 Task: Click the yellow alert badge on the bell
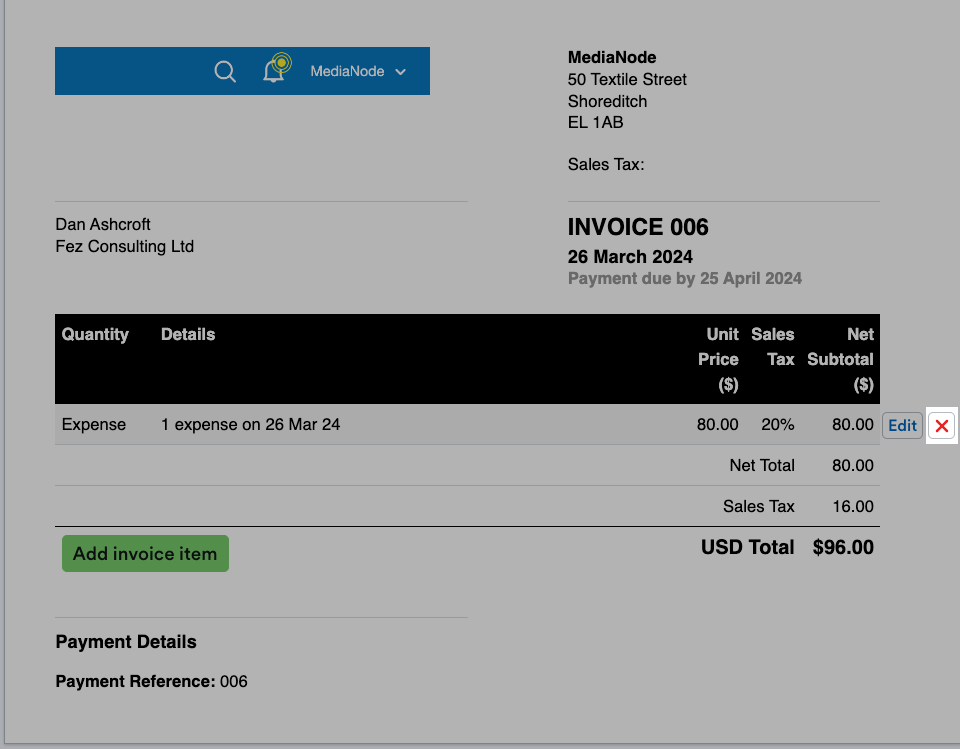pos(282,63)
